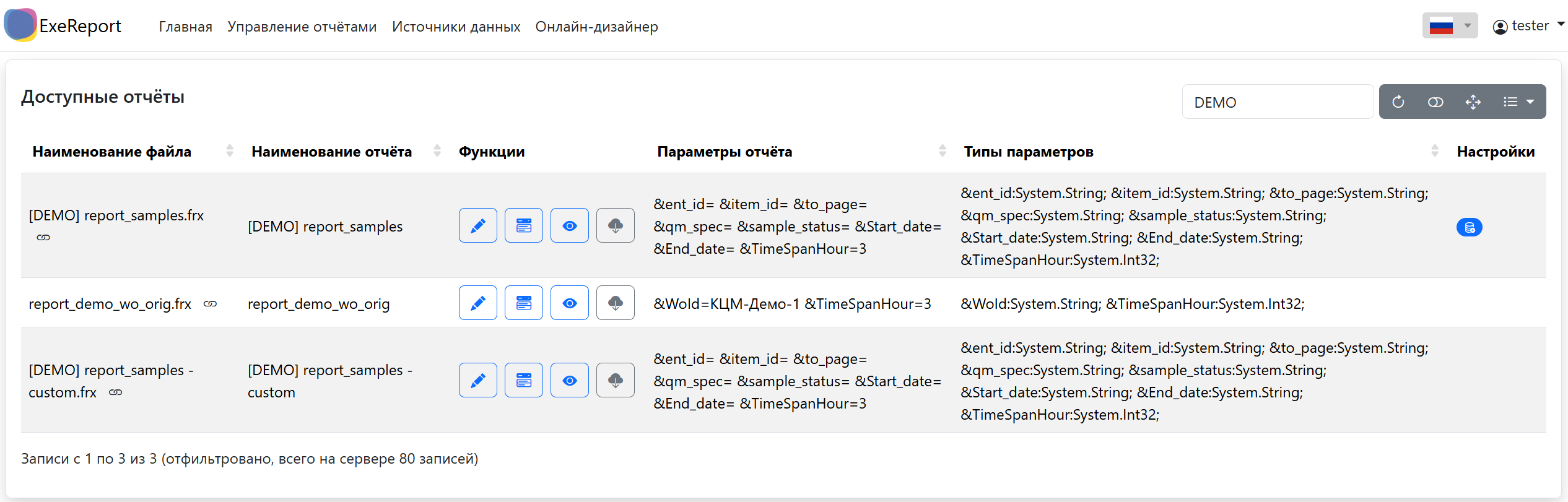
Task: Click the move arrows icon in toolbar
Action: click(x=1473, y=102)
